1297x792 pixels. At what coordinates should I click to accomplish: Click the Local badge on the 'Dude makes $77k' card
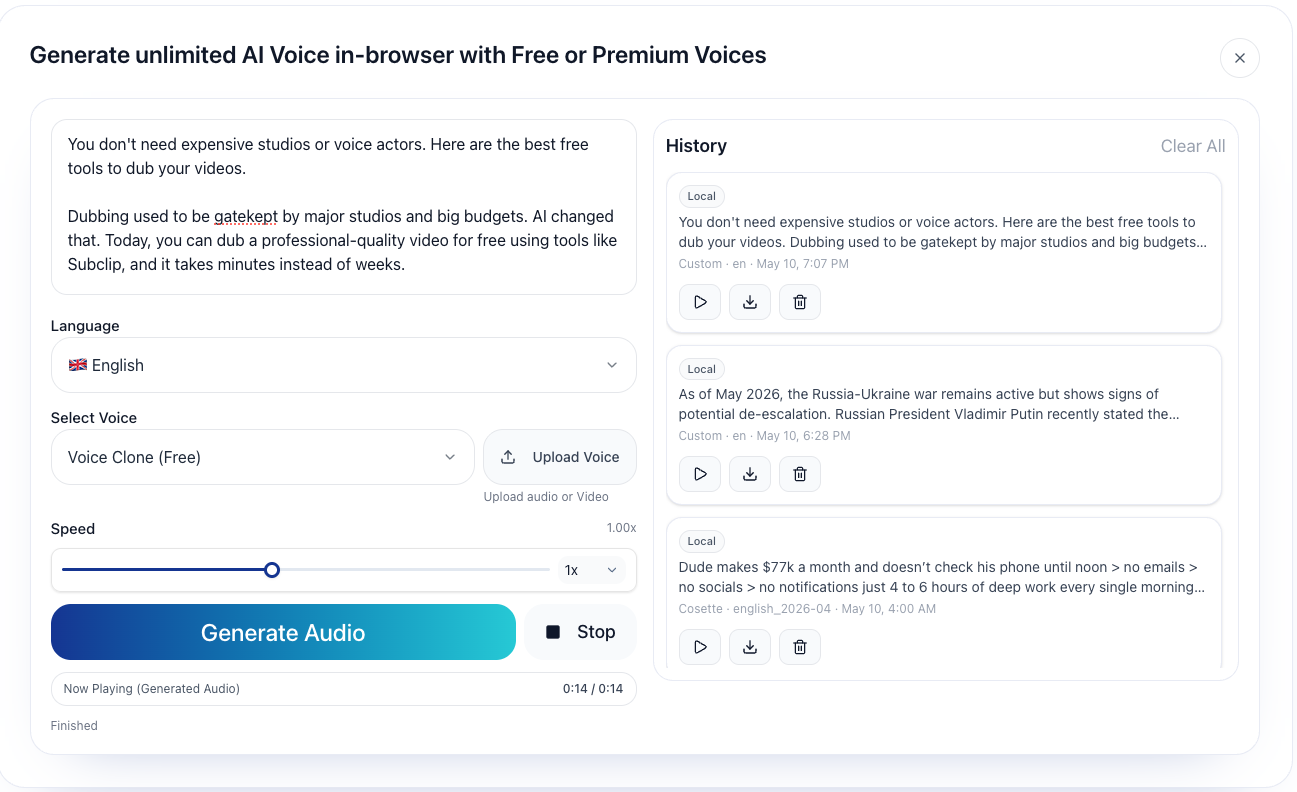[x=702, y=541]
